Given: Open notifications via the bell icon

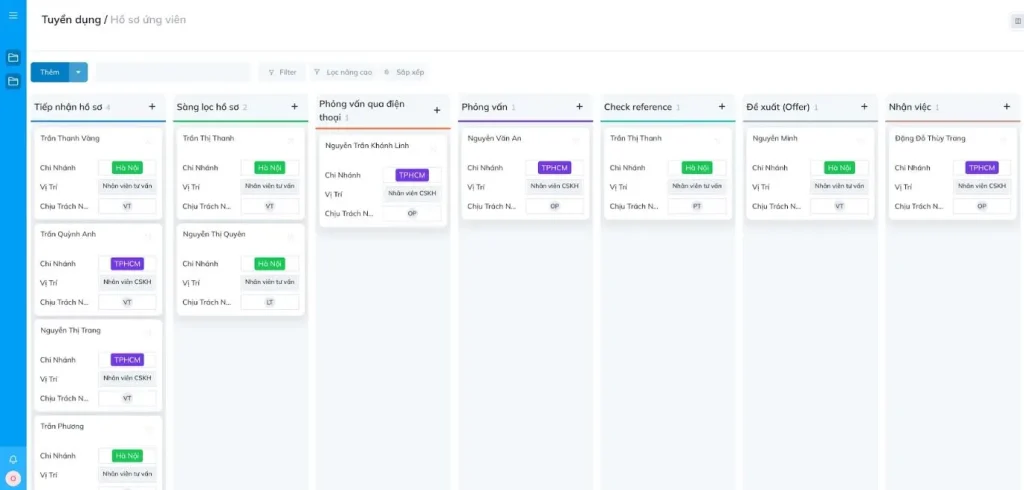Looking at the screenshot, I should [x=13, y=459].
